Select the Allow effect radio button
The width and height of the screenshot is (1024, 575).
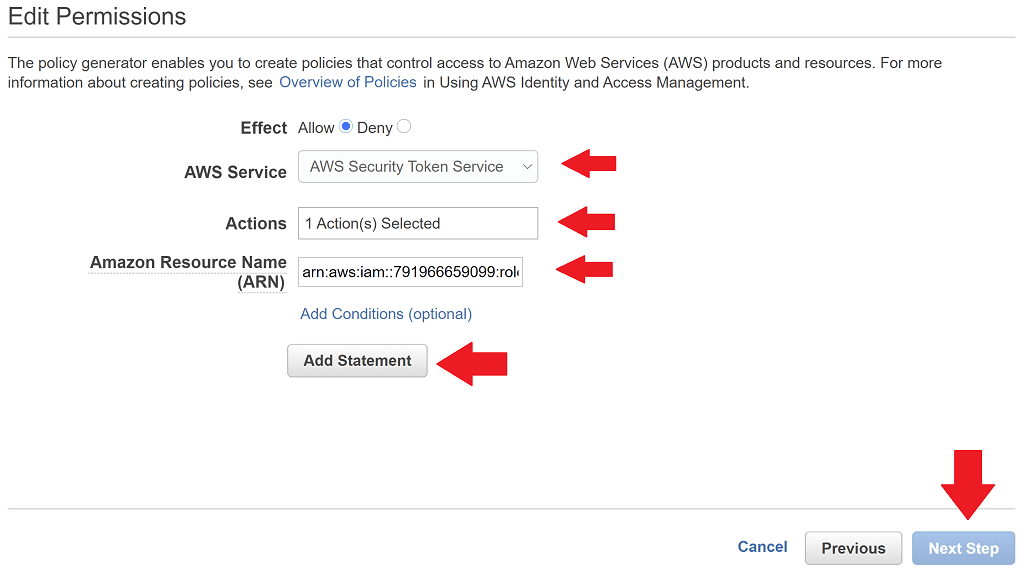click(x=346, y=127)
